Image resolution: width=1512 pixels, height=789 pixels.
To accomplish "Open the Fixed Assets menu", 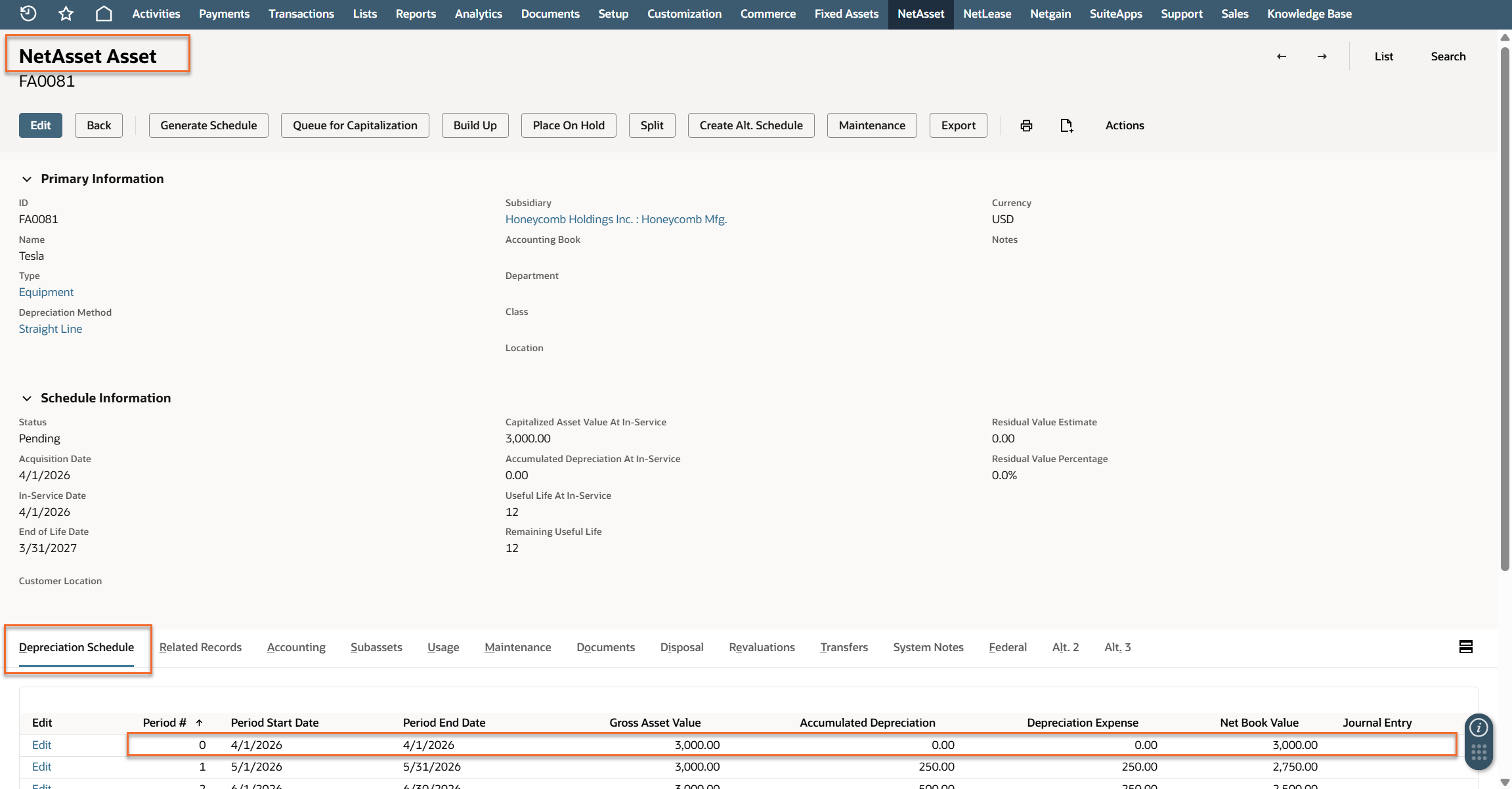I will [x=846, y=14].
